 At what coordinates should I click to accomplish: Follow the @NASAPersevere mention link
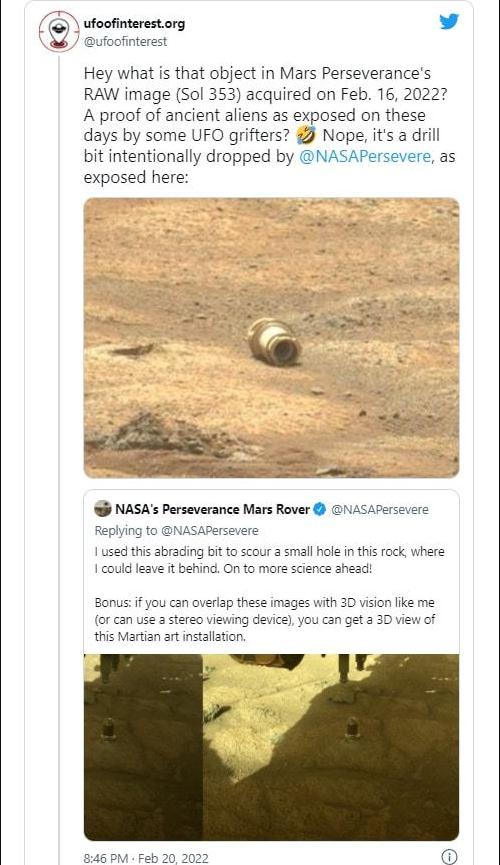365,157
